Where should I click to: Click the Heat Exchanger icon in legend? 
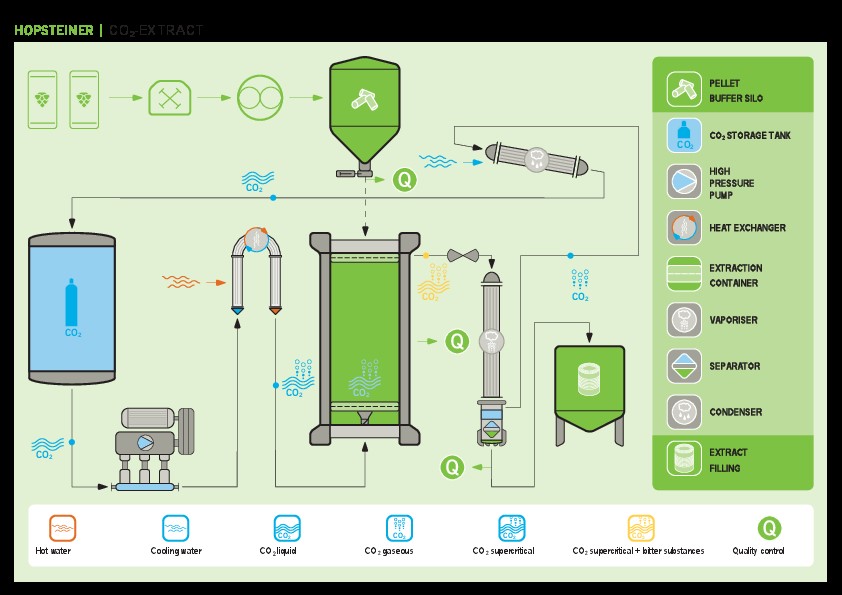684,228
